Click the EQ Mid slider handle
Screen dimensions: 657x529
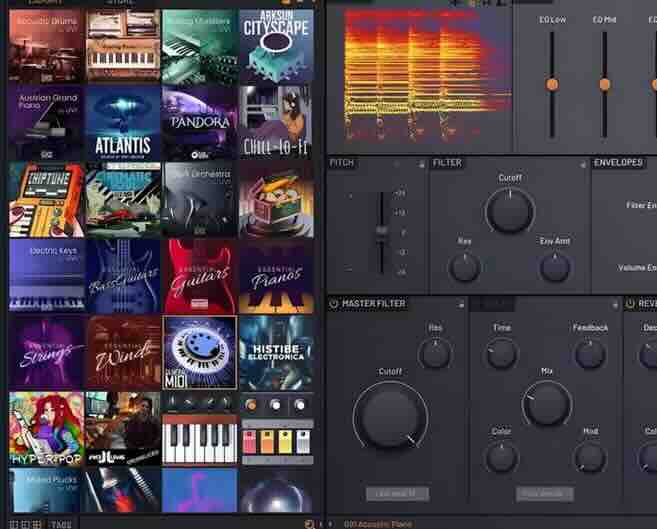pyautogui.click(x=604, y=85)
